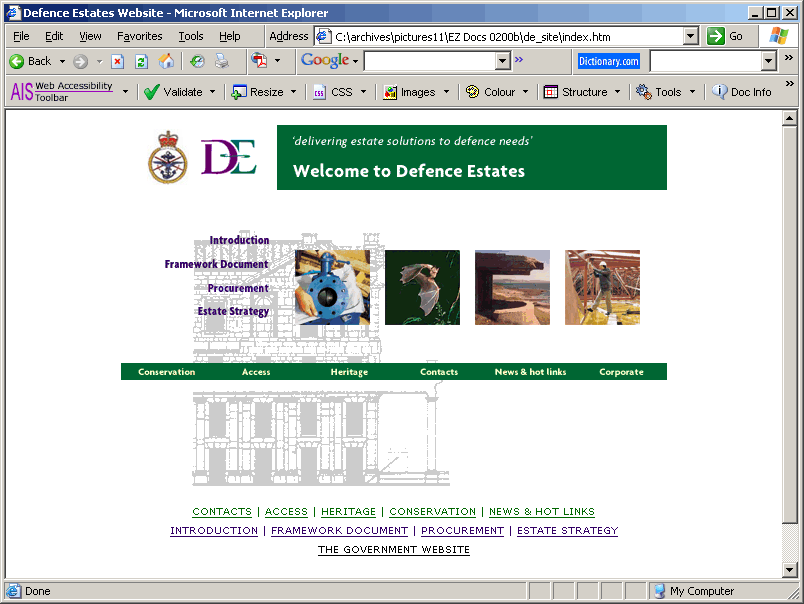This screenshot has width=804, height=604.
Task: Click the Images toolbar icon
Action: (390, 92)
